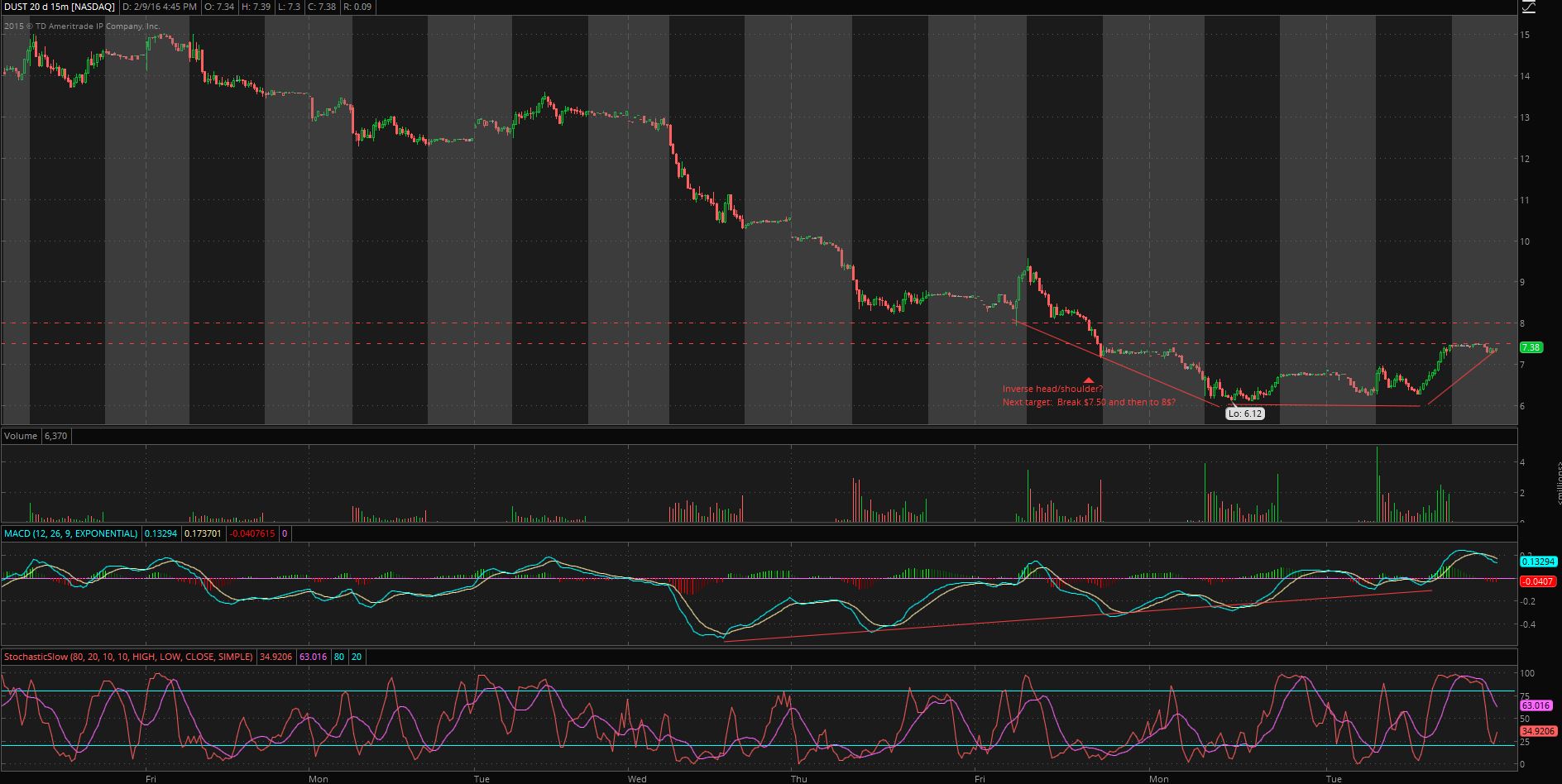Screen dimensions: 1562x784
Task: Open the DUST 20 d 15m symbol header
Action: tap(59, 7)
